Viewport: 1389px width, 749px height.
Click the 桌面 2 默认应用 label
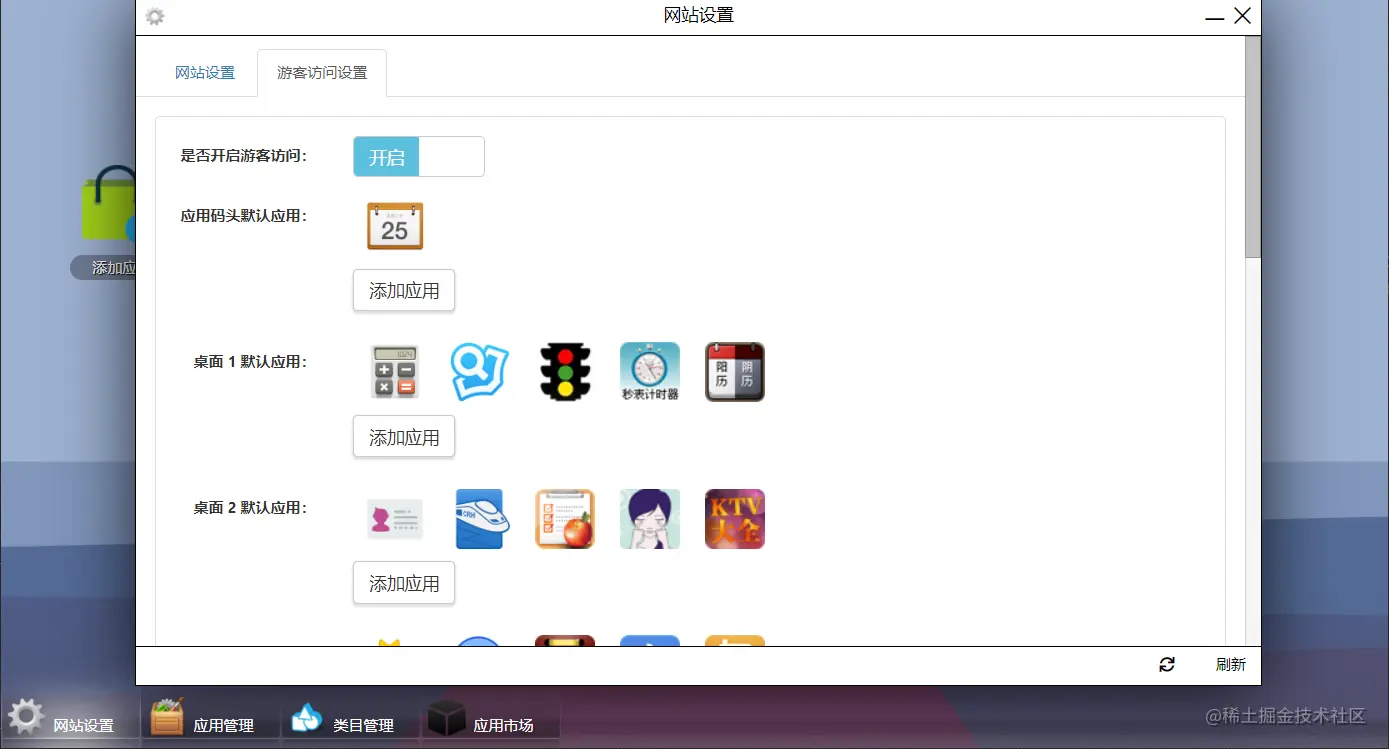250,508
